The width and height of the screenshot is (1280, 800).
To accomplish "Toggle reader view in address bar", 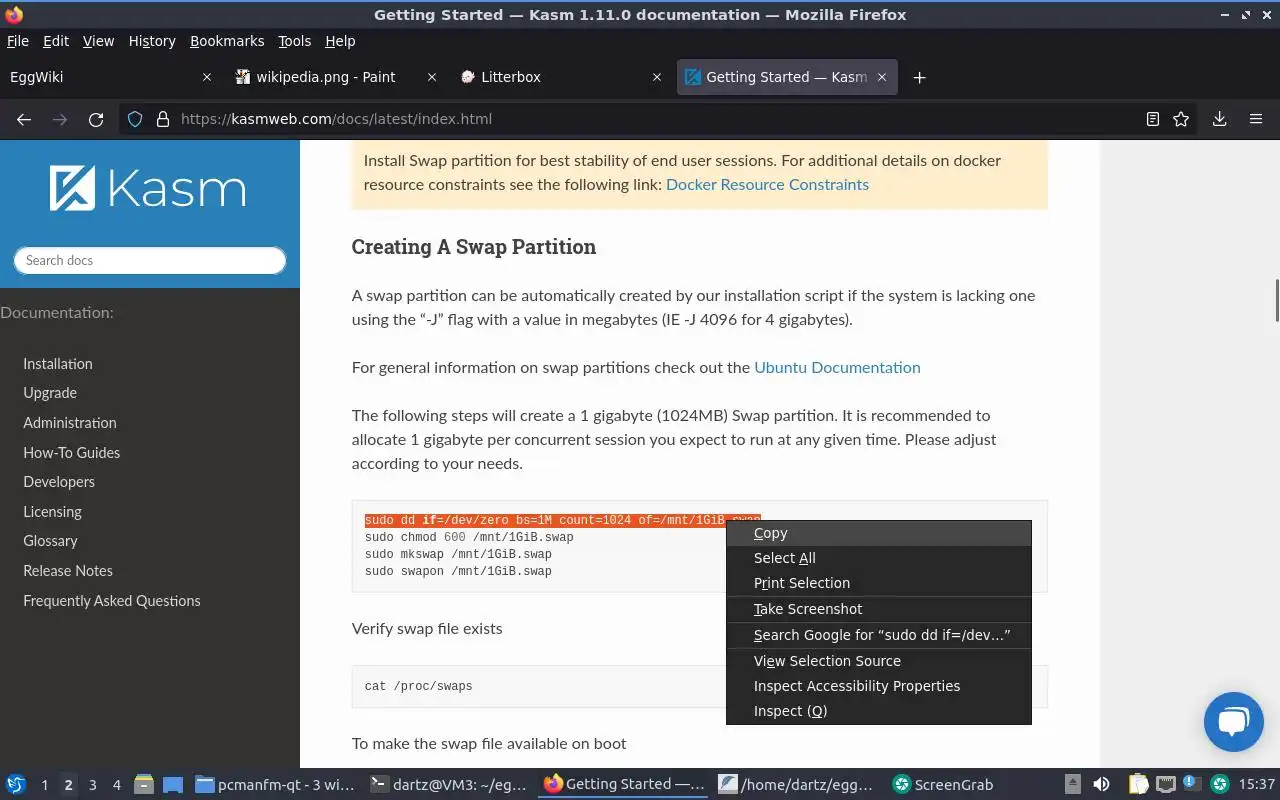I will tap(1152, 119).
